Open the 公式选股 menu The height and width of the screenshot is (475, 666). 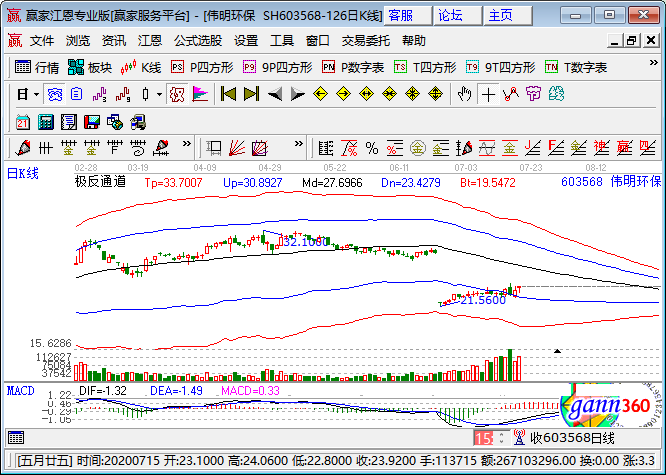(198, 41)
